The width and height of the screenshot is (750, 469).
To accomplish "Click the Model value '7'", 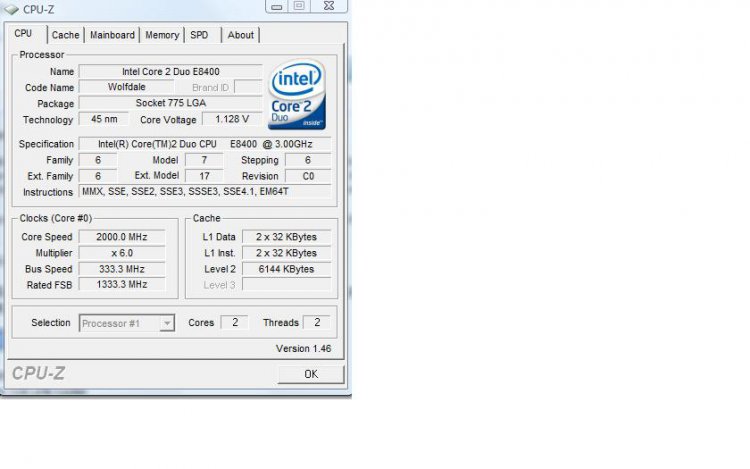I will point(204,160).
